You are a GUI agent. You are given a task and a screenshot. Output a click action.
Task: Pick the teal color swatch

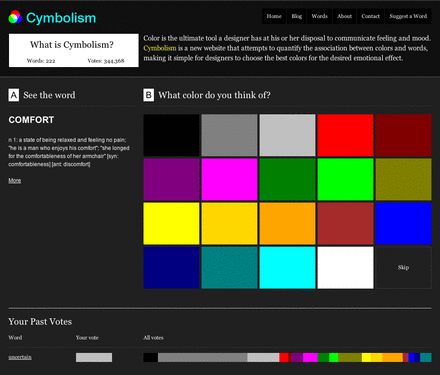coord(229,267)
